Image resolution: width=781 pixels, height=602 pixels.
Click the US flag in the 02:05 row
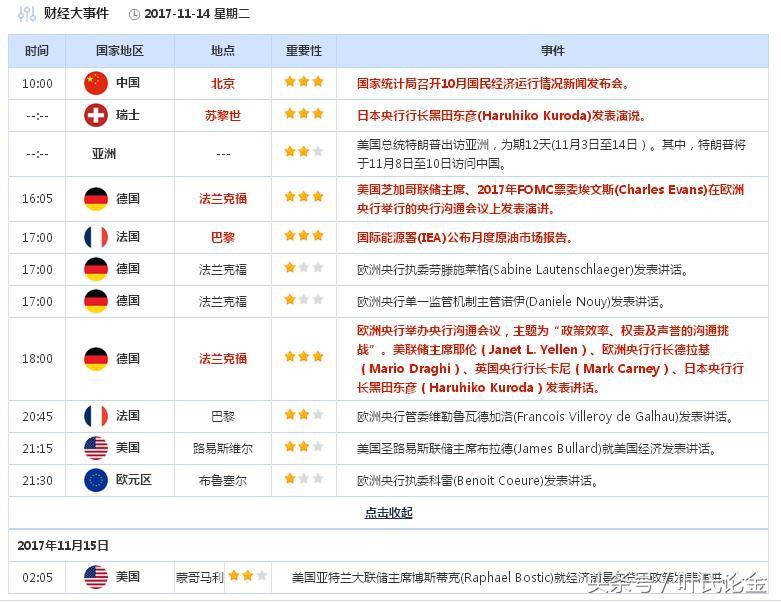point(96,577)
